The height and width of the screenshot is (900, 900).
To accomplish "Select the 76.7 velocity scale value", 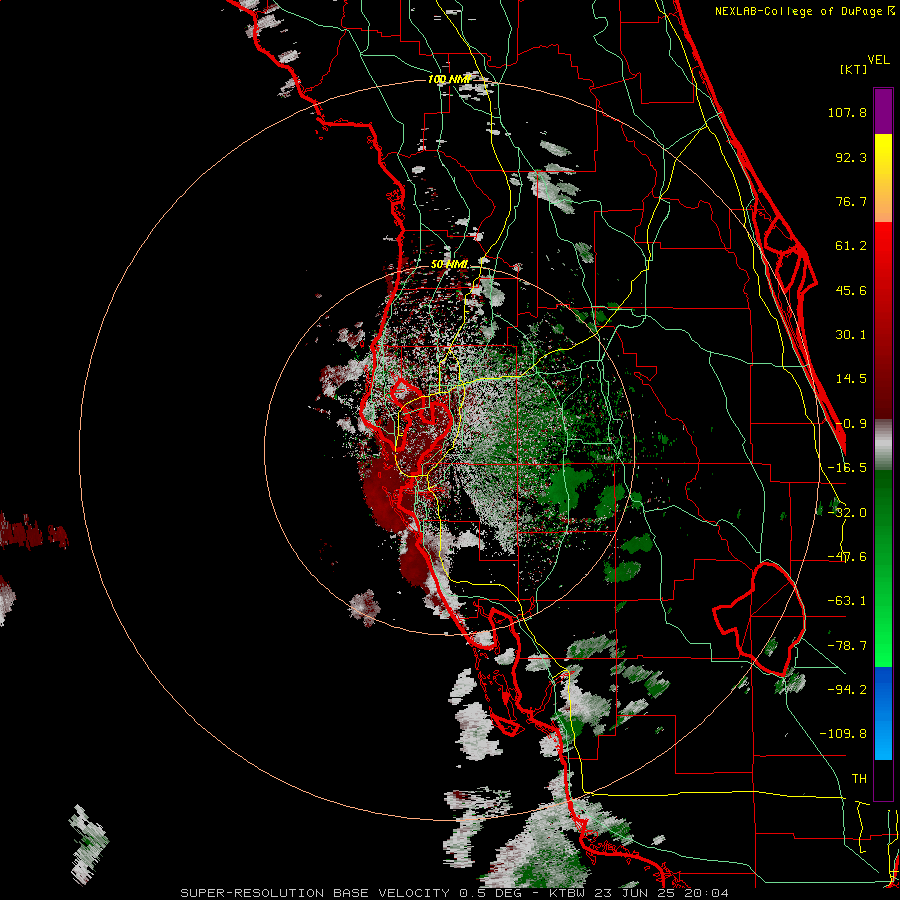I will (851, 201).
